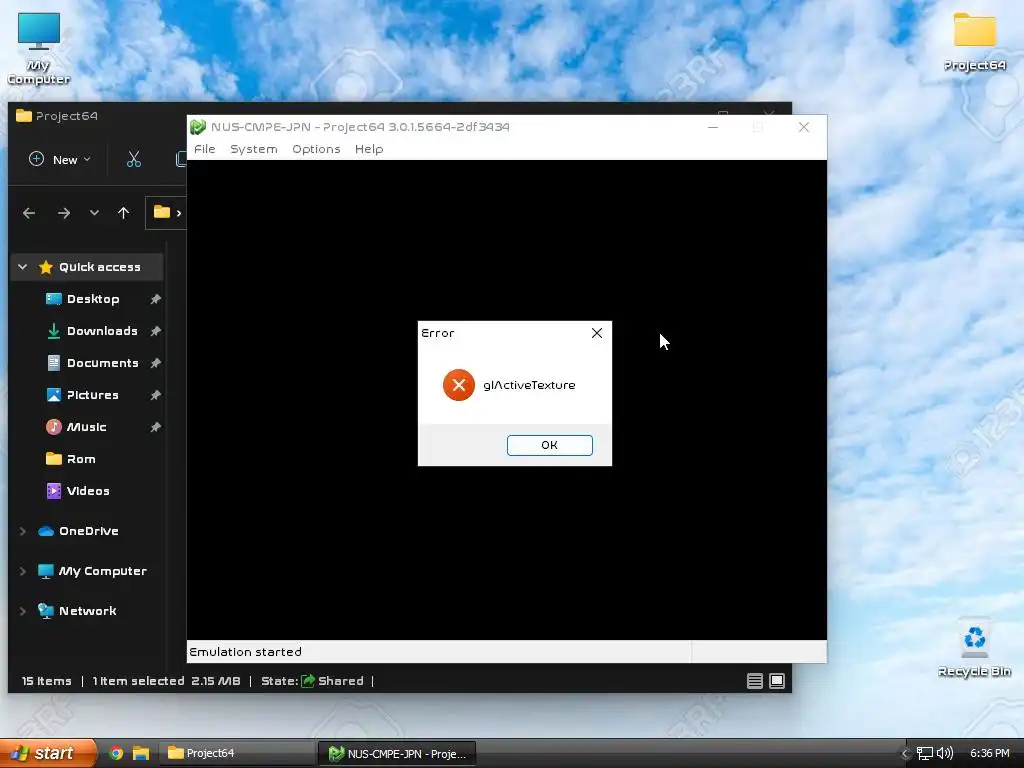The height and width of the screenshot is (768, 1024).
Task: Click the Start button
Action: click(48, 753)
